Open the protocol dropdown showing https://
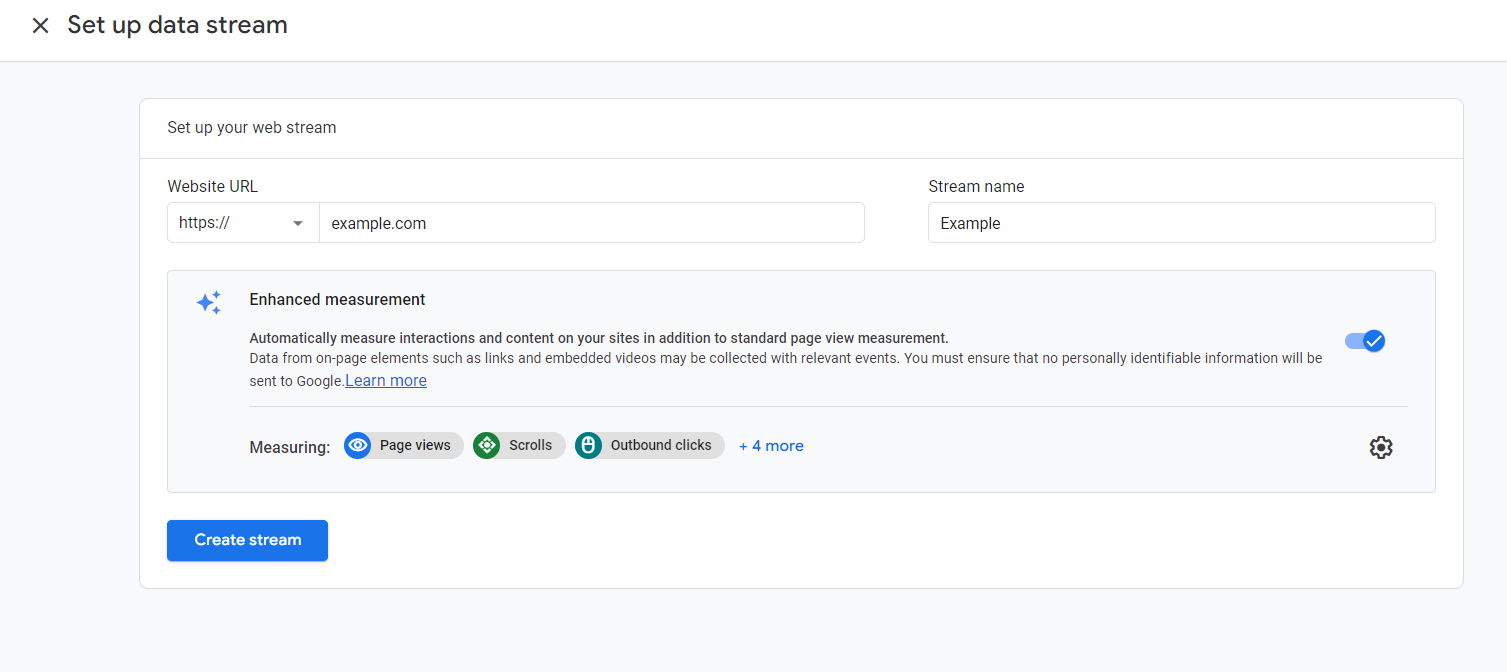The width and height of the screenshot is (1507, 672). pyautogui.click(x=242, y=222)
